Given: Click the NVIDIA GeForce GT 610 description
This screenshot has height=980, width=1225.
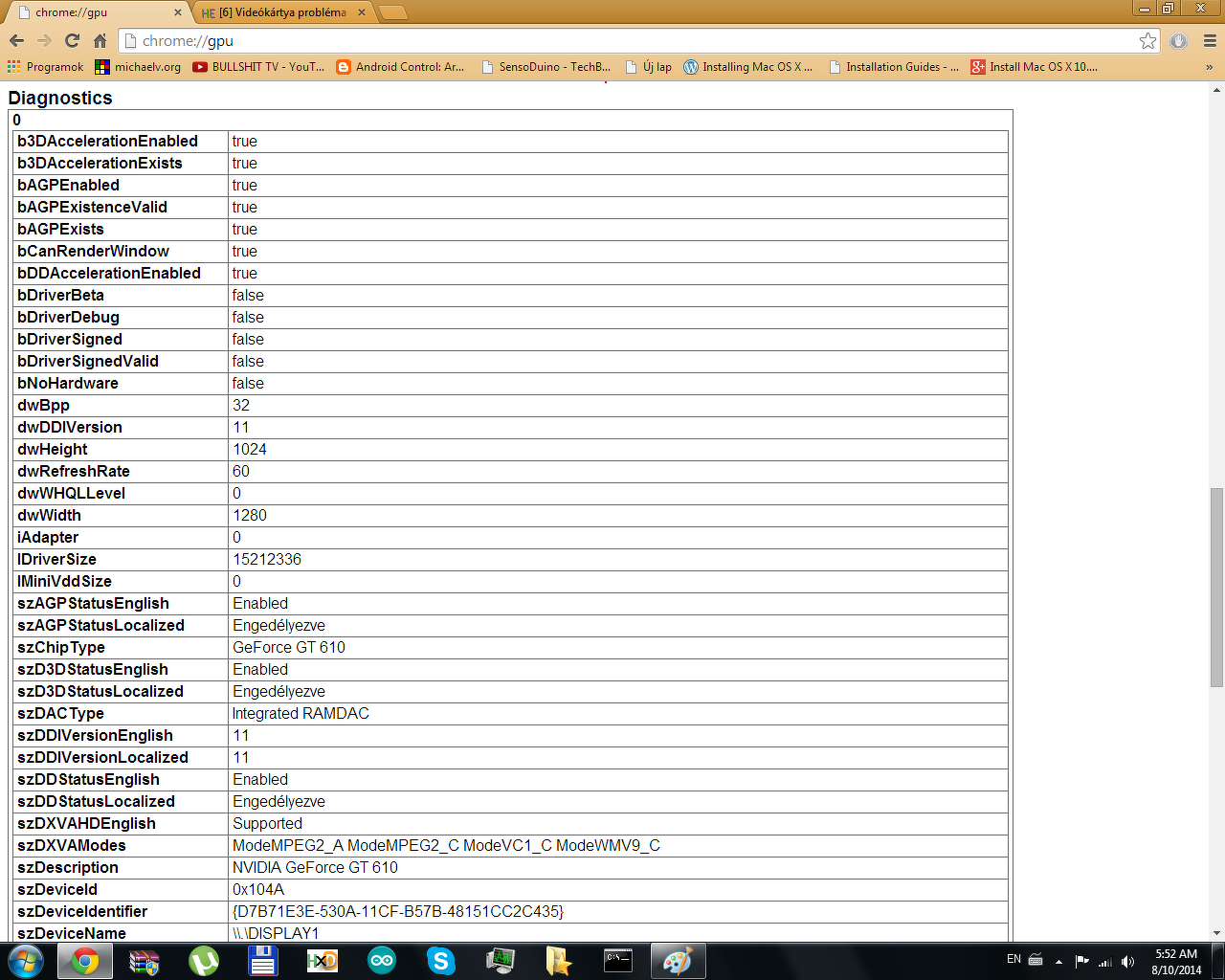Looking at the screenshot, I should (315, 867).
